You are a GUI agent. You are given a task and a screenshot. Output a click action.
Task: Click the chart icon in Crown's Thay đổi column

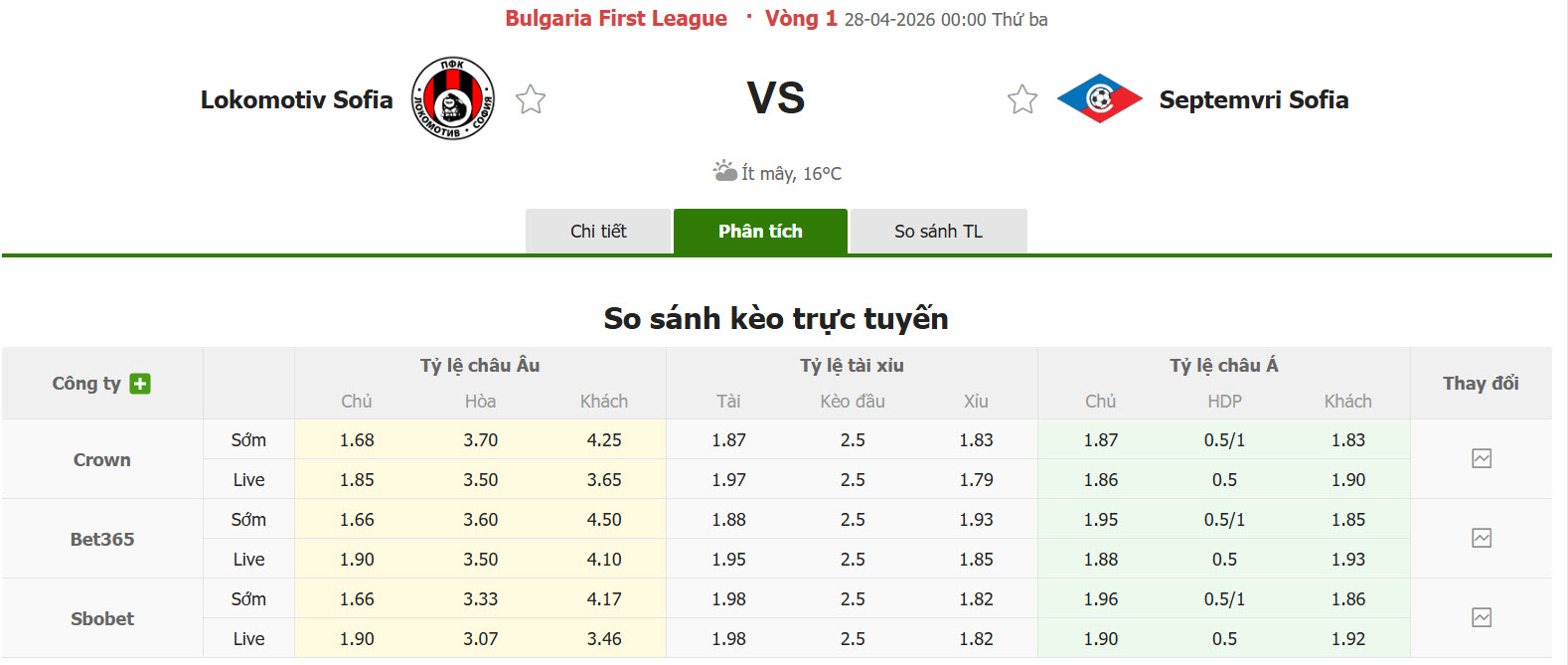point(1483,458)
